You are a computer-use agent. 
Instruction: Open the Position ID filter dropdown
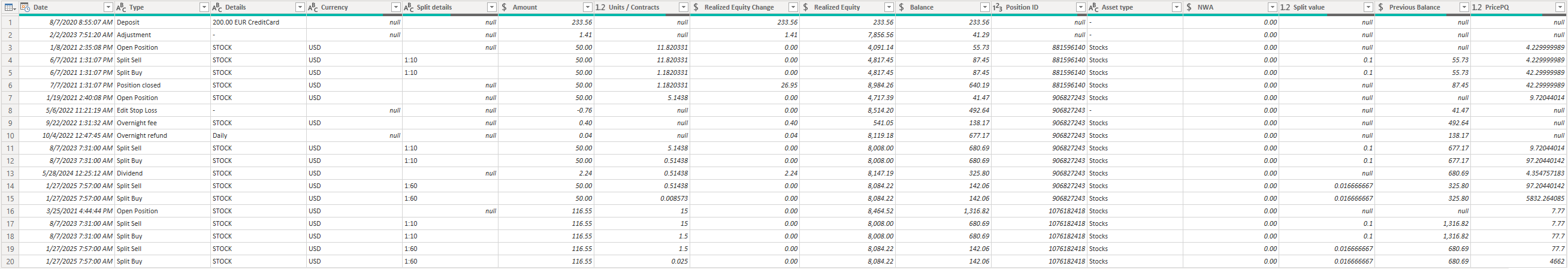(1080, 7)
